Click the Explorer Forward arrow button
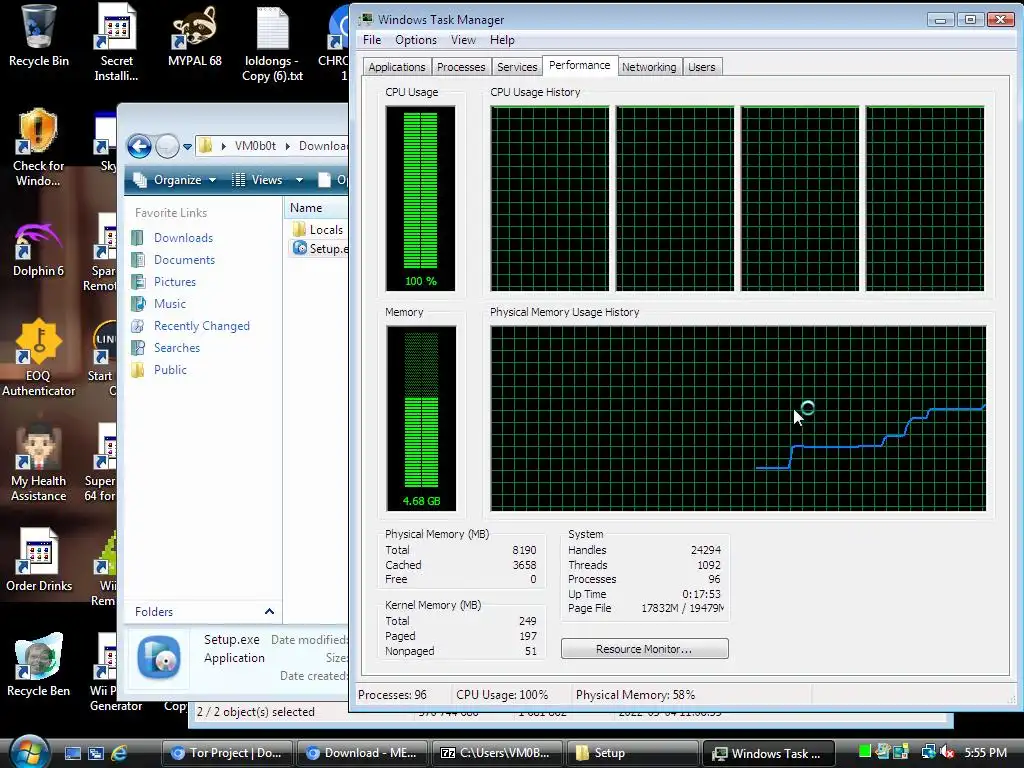The height and width of the screenshot is (768, 1024). tap(167, 146)
